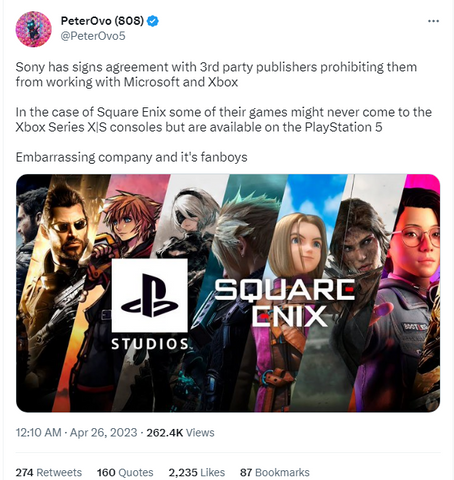The height and width of the screenshot is (480, 454).
Task: Click PeterOvo's round profile avatar
Action: coord(33,29)
